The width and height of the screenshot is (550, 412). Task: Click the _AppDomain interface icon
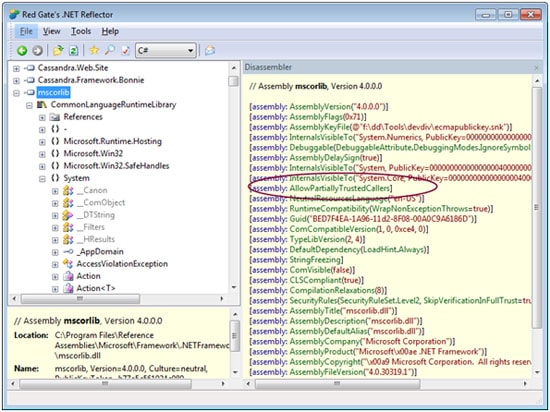(x=68, y=251)
